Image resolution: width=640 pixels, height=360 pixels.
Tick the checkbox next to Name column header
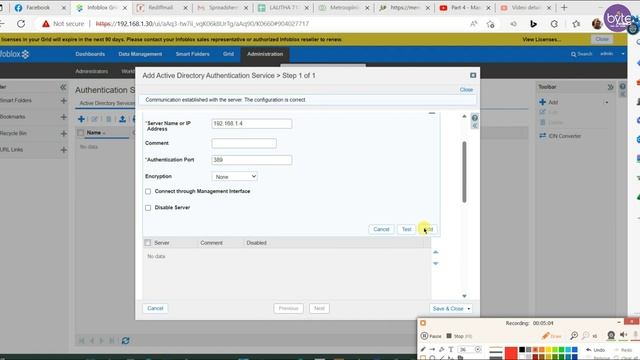point(80,133)
